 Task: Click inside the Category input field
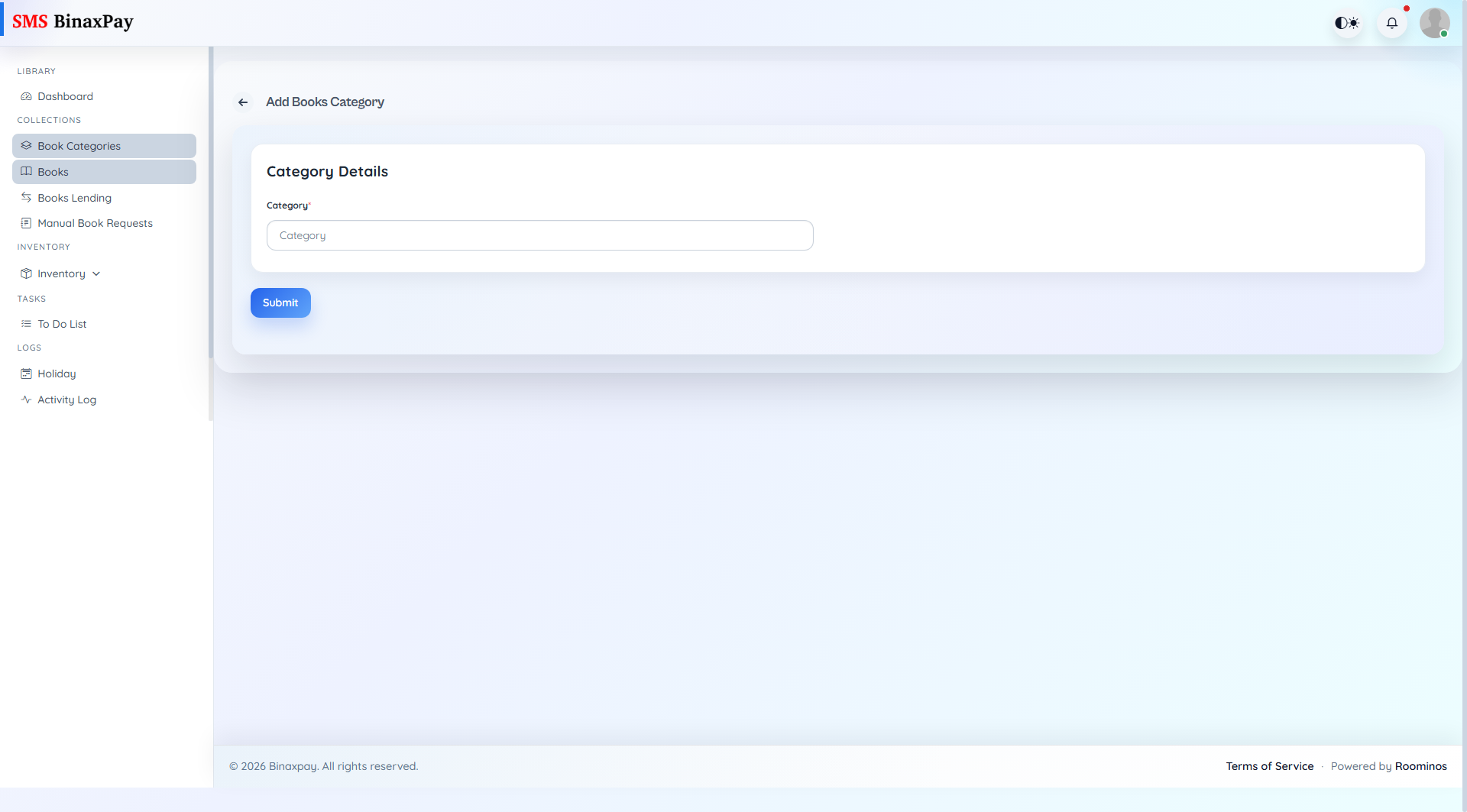[539, 235]
